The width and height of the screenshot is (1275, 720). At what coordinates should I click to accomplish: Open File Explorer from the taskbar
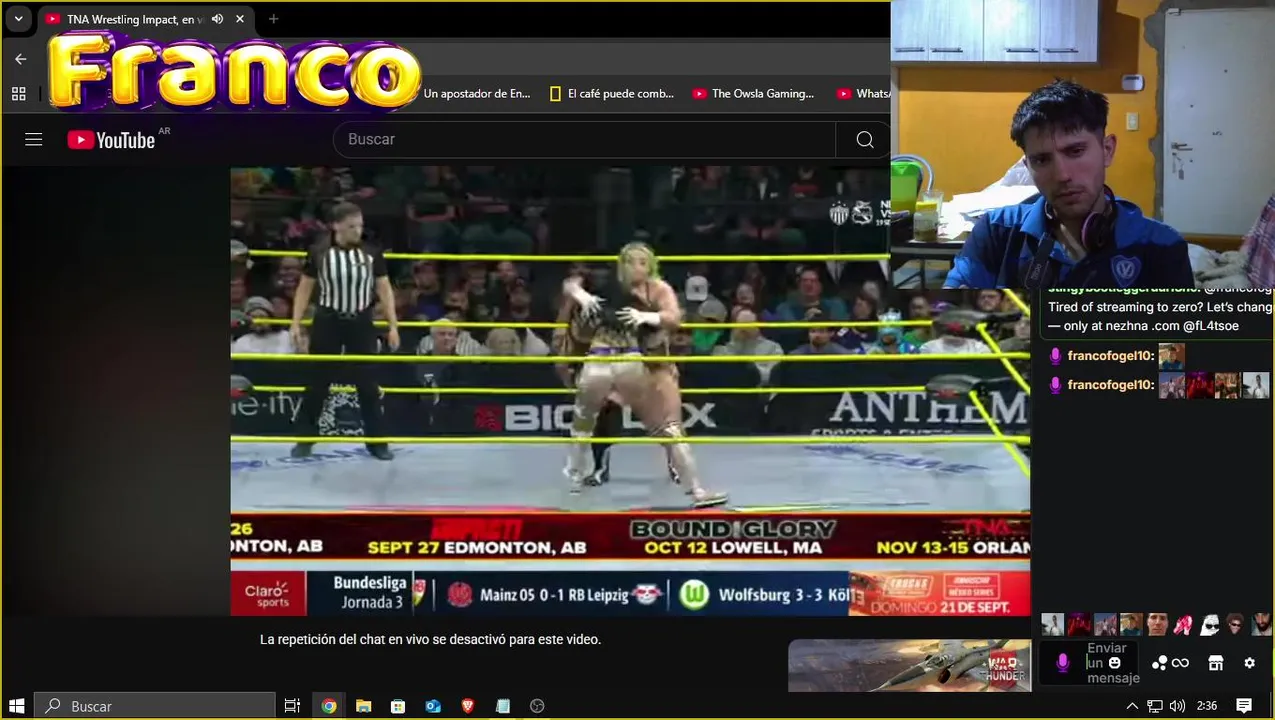[364, 706]
